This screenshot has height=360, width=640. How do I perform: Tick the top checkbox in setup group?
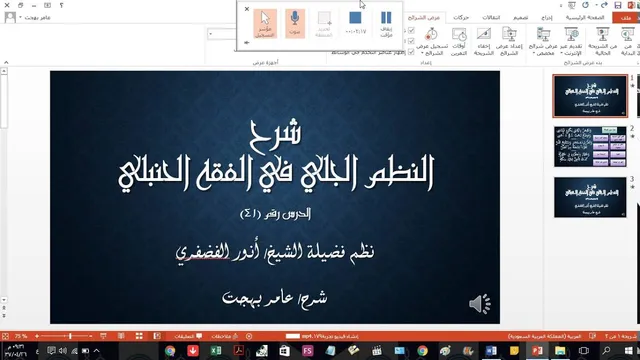click(411, 30)
